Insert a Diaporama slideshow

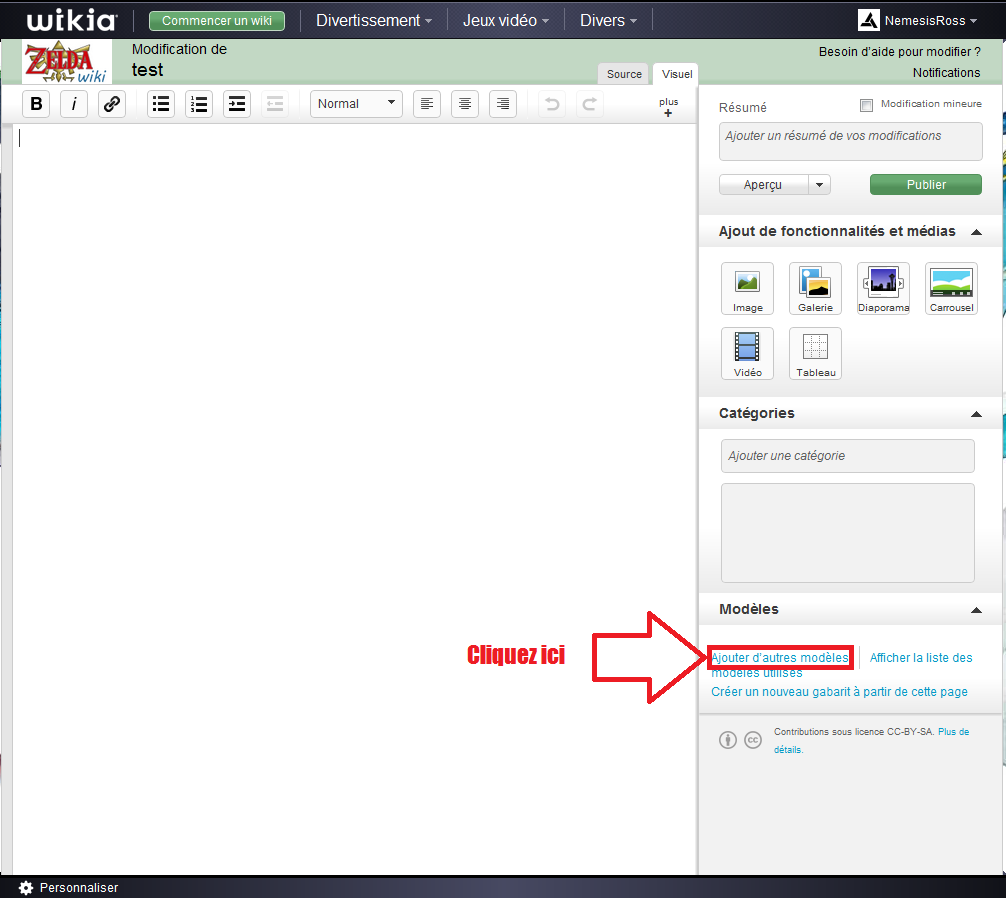click(x=883, y=288)
